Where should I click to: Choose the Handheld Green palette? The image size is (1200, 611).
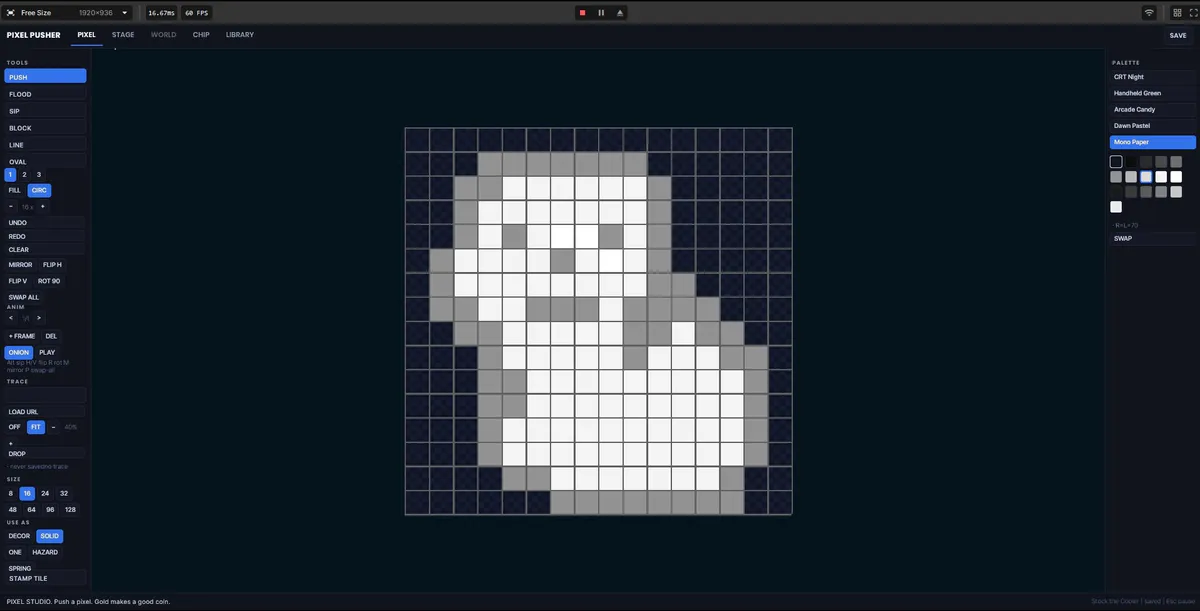coord(1152,93)
